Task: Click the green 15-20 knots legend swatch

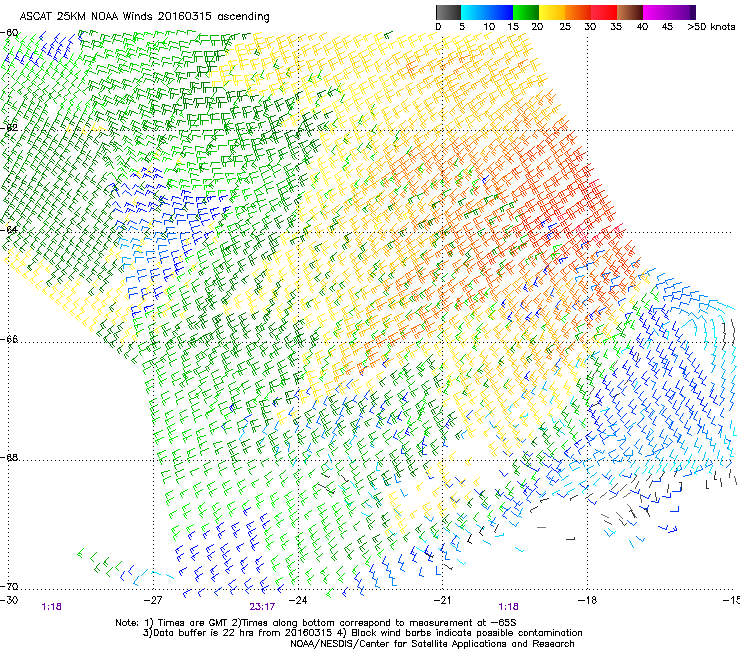Action: (526, 12)
